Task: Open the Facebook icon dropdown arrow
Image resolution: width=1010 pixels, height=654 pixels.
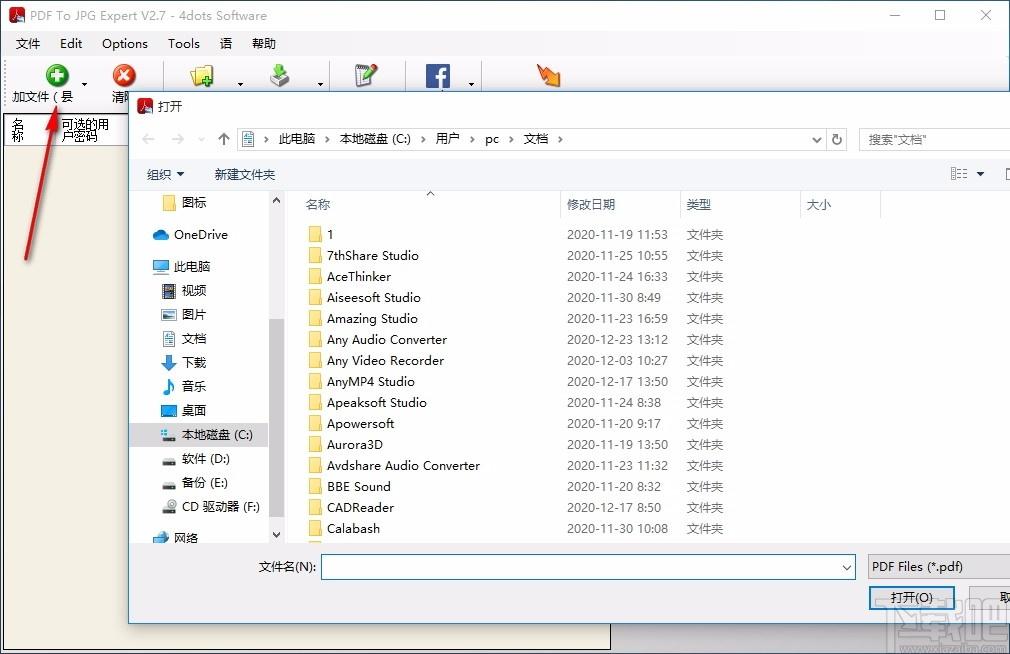Action: 472,84
